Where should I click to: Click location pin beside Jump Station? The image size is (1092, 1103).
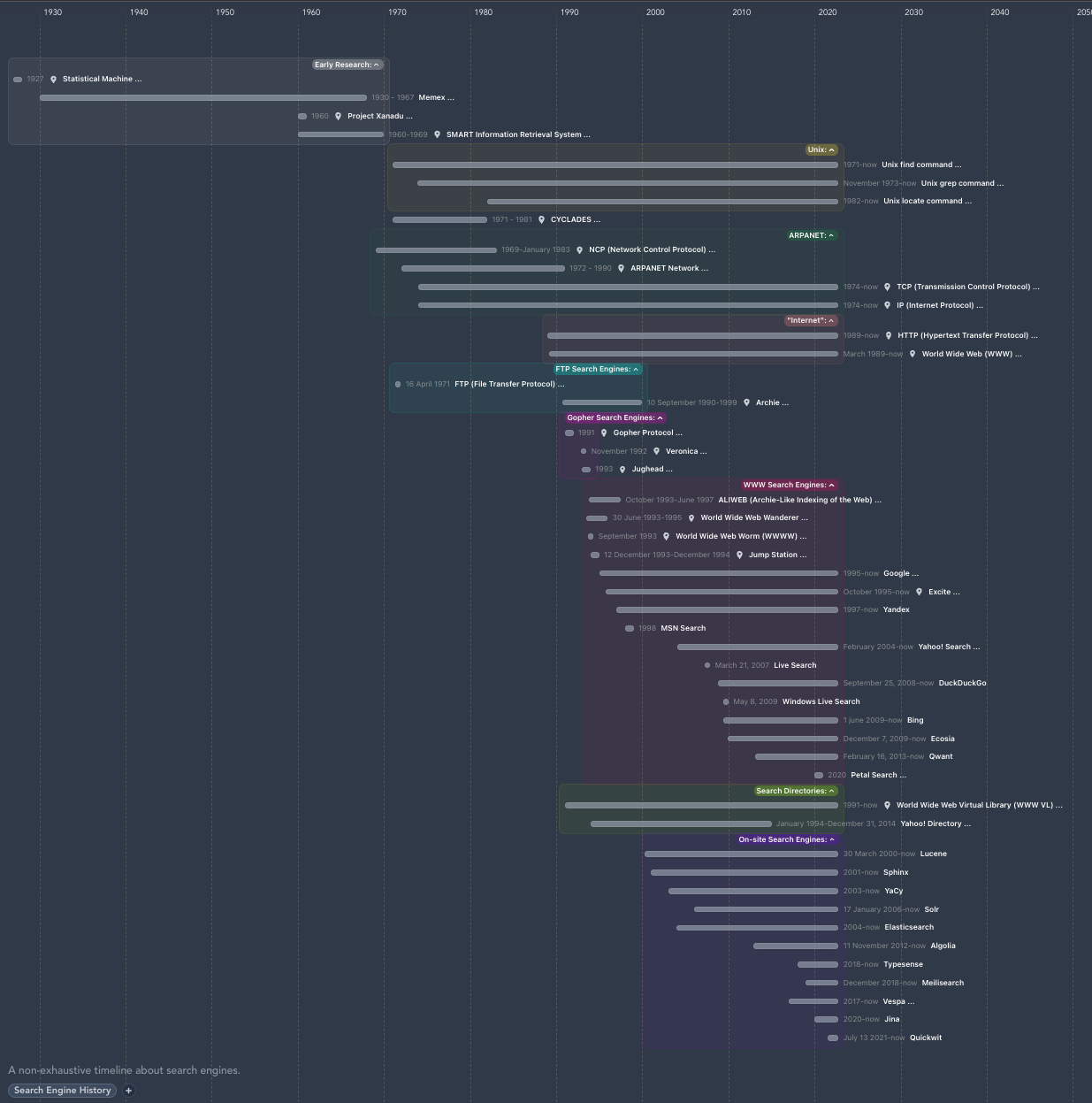click(x=739, y=555)
